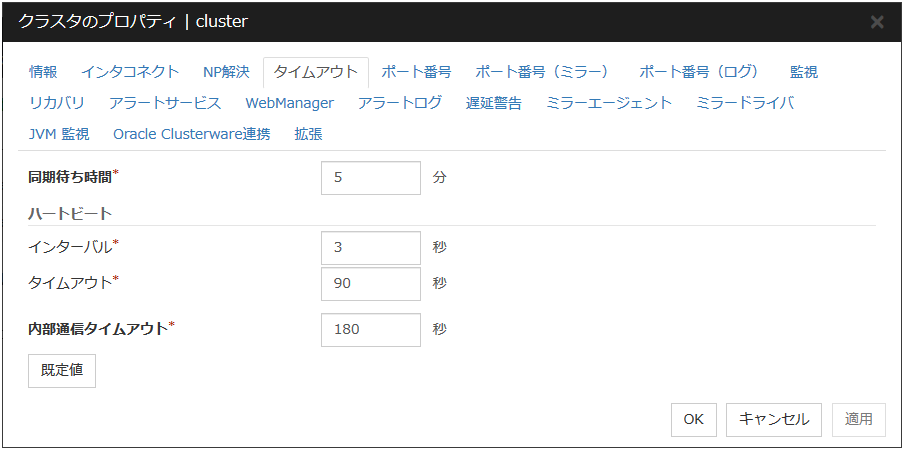Open Oracle Clusterware連携 tab
The height and width of the screenshot is (450, 904).
click(x=191, y=134)
